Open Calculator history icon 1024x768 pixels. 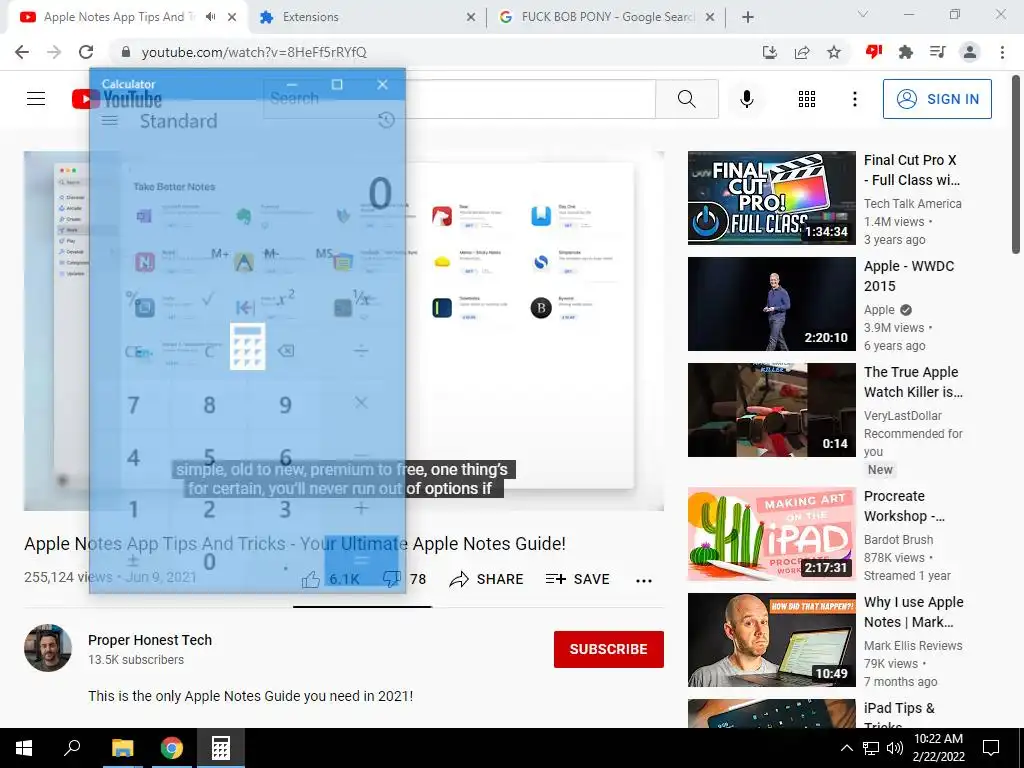[x=386, y=120]
